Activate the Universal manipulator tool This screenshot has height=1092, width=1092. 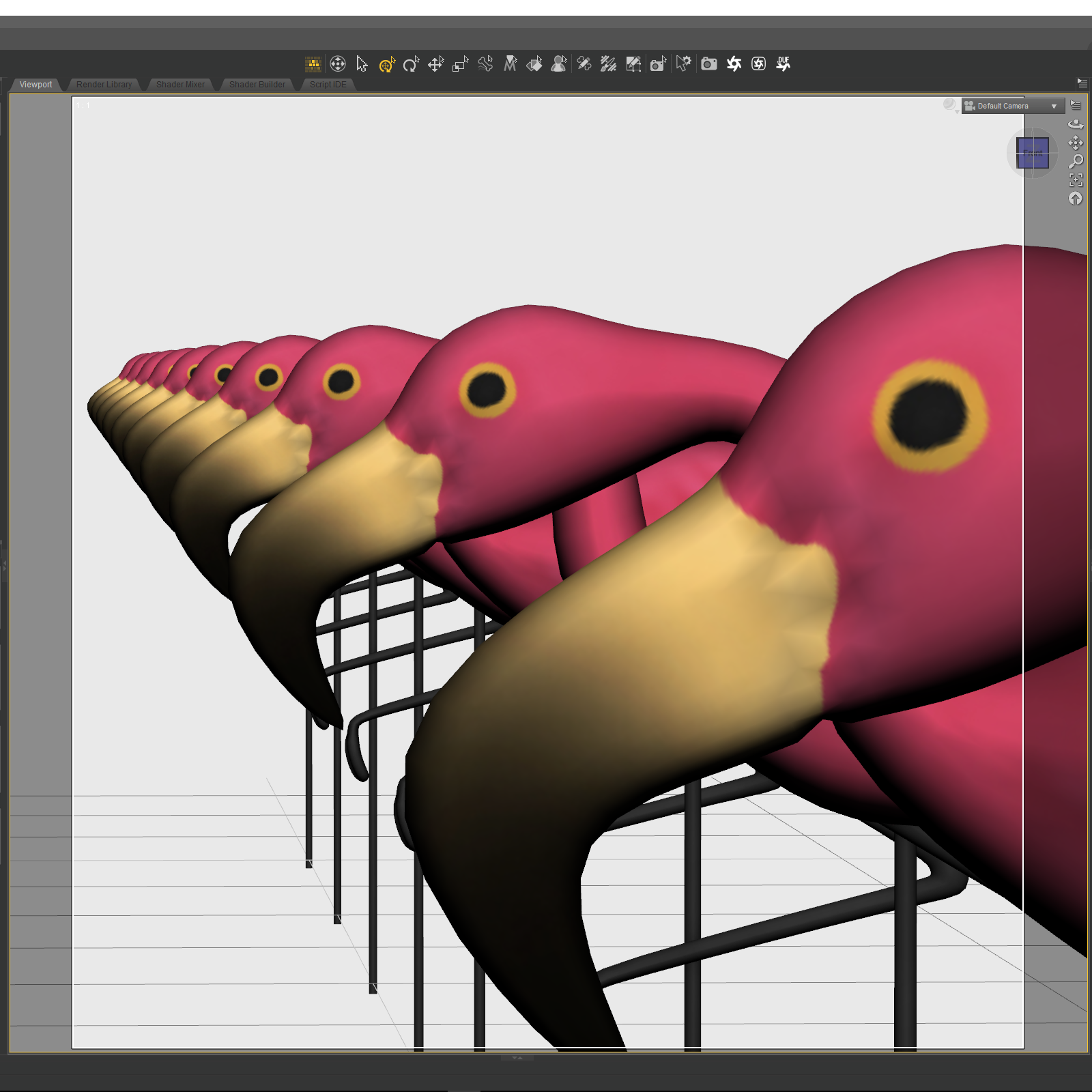(x=387, y=64)
